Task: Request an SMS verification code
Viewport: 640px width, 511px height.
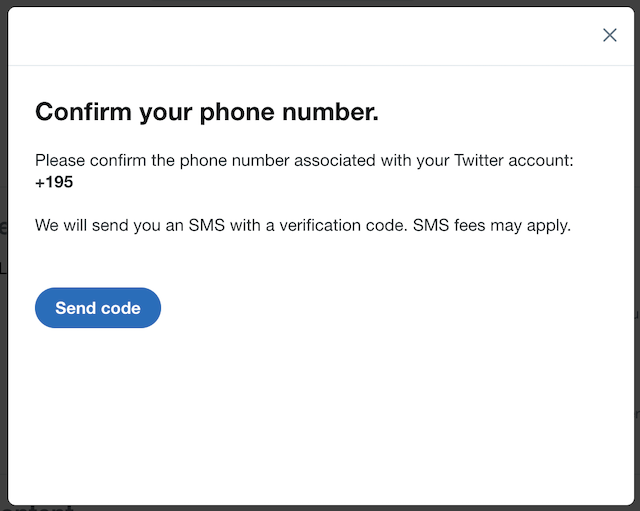Action: pyautogui.click(x=98, y=308)
